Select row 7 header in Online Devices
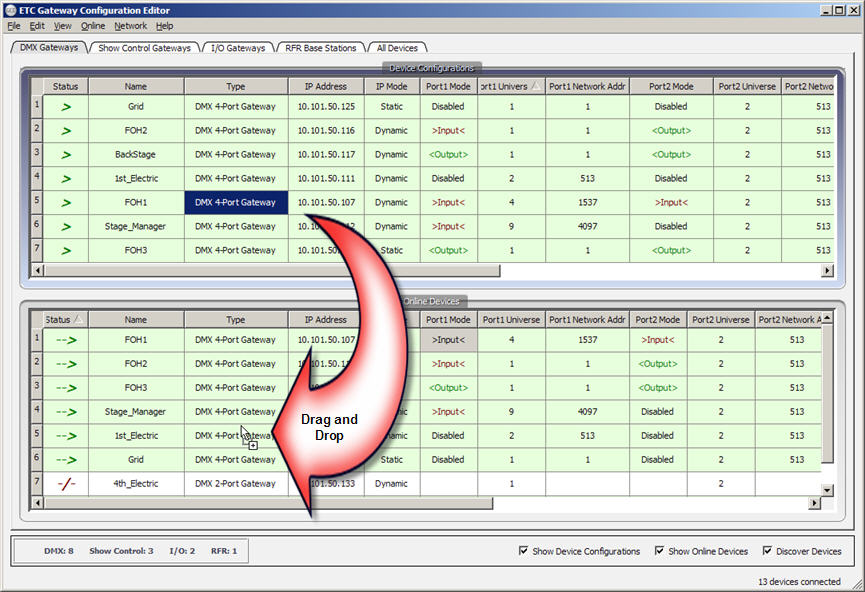 36,484
